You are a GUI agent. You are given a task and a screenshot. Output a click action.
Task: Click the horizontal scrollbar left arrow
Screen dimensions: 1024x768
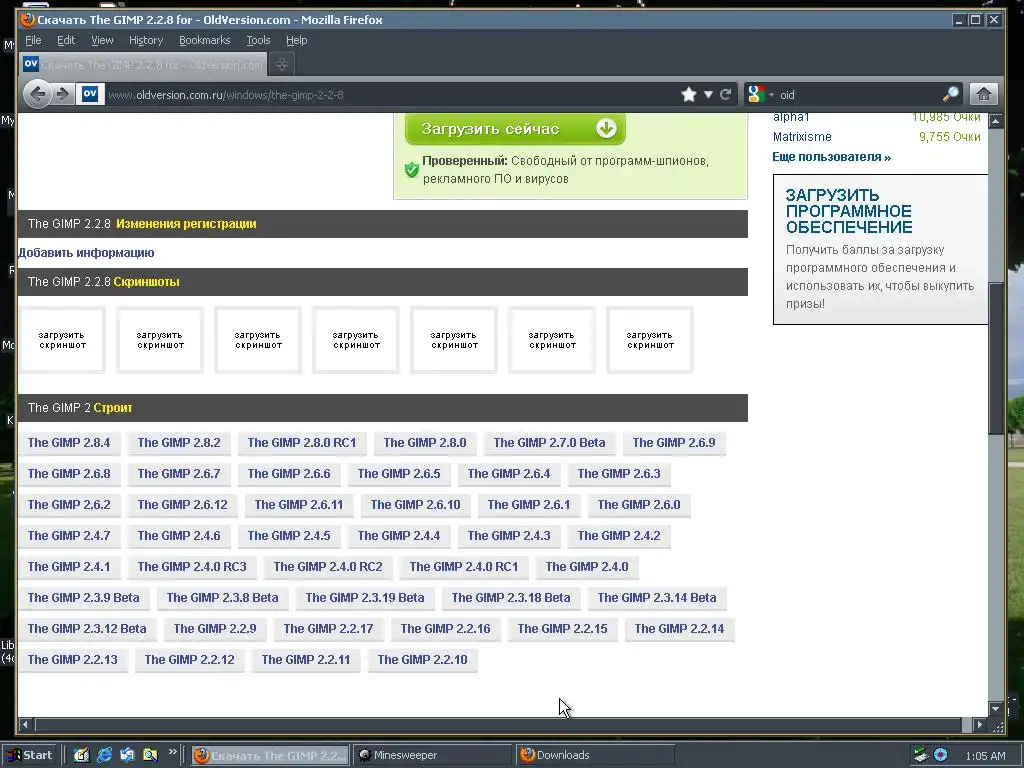point(26,724)
